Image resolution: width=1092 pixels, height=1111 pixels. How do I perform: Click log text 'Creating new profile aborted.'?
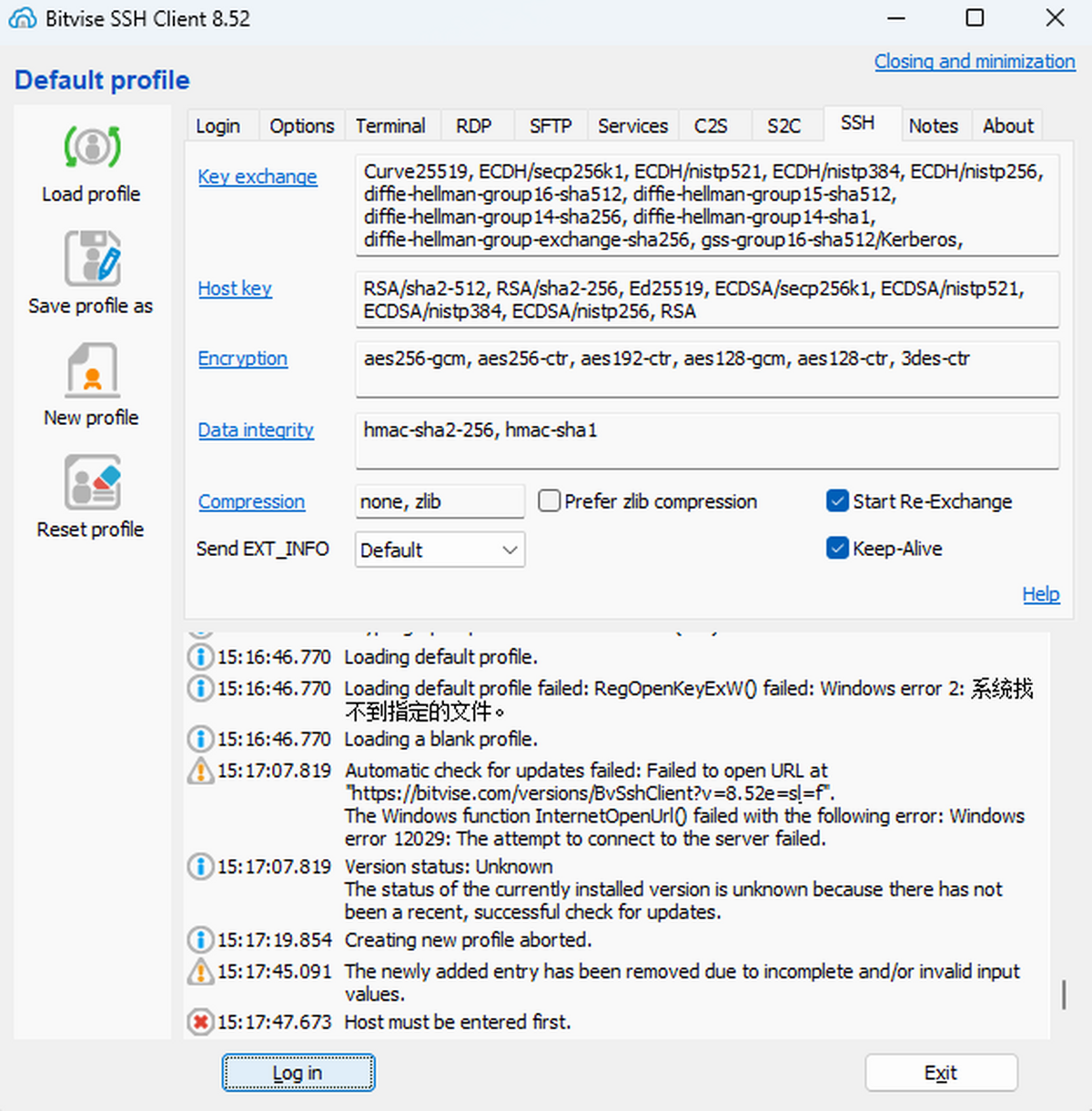pyautogui.click(x=468, y=939)
